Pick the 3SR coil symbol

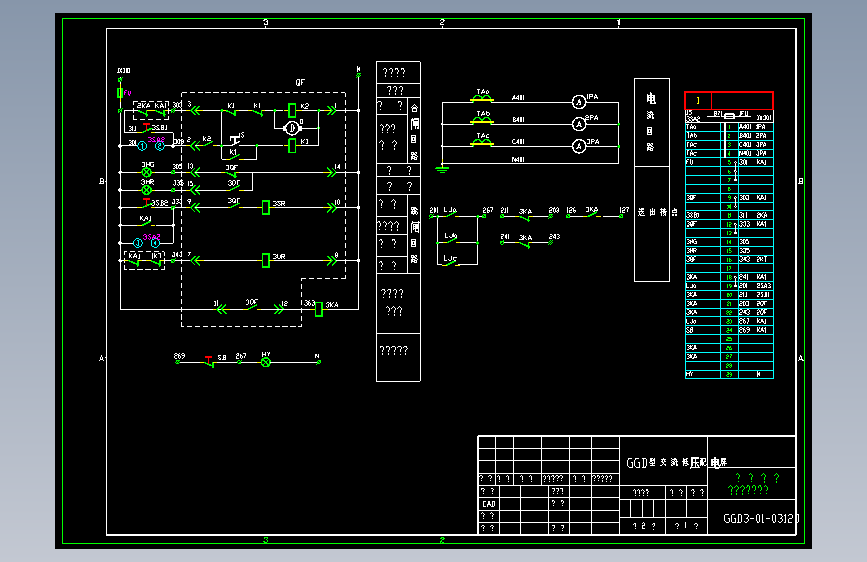click(x=266, y=207)
